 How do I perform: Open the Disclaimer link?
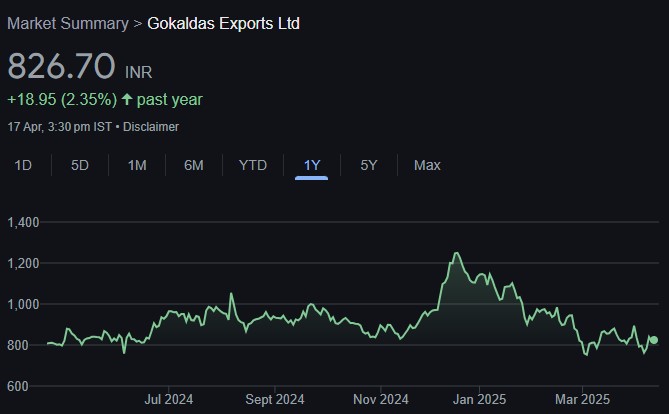(x=152, y=127)
